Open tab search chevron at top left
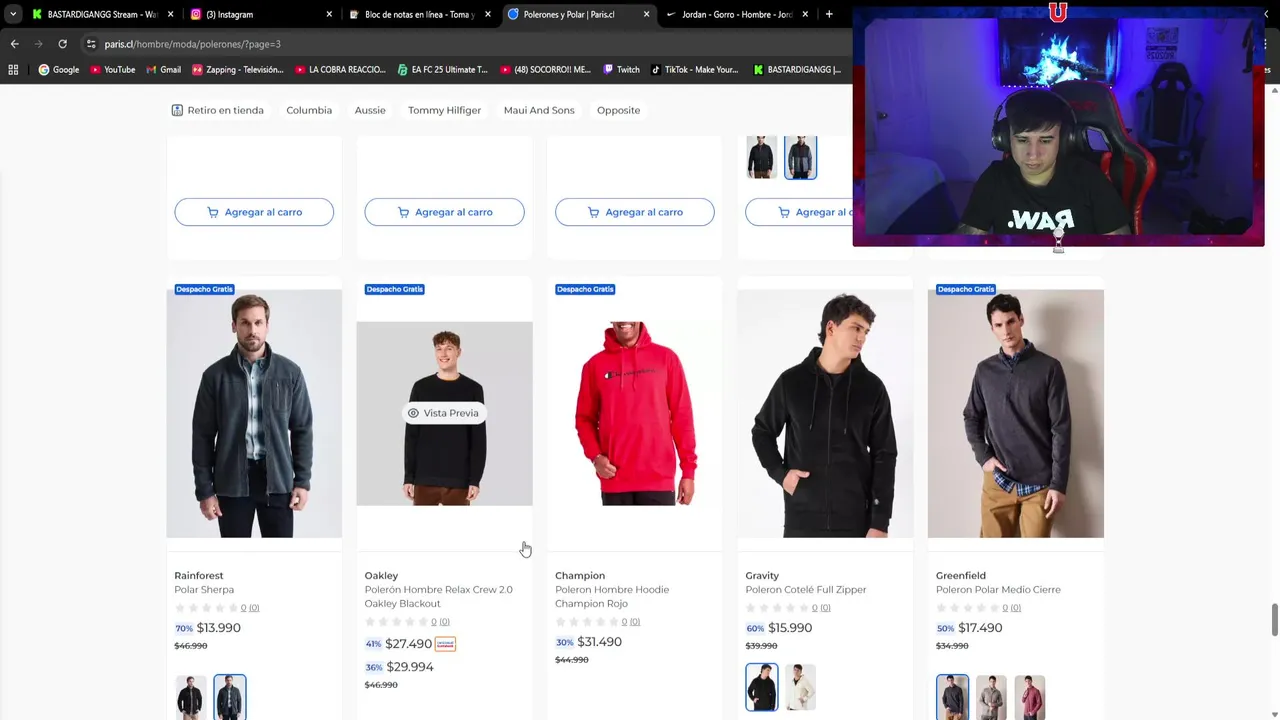Viewport: 1280px width, 720px height. pos(12,14)
